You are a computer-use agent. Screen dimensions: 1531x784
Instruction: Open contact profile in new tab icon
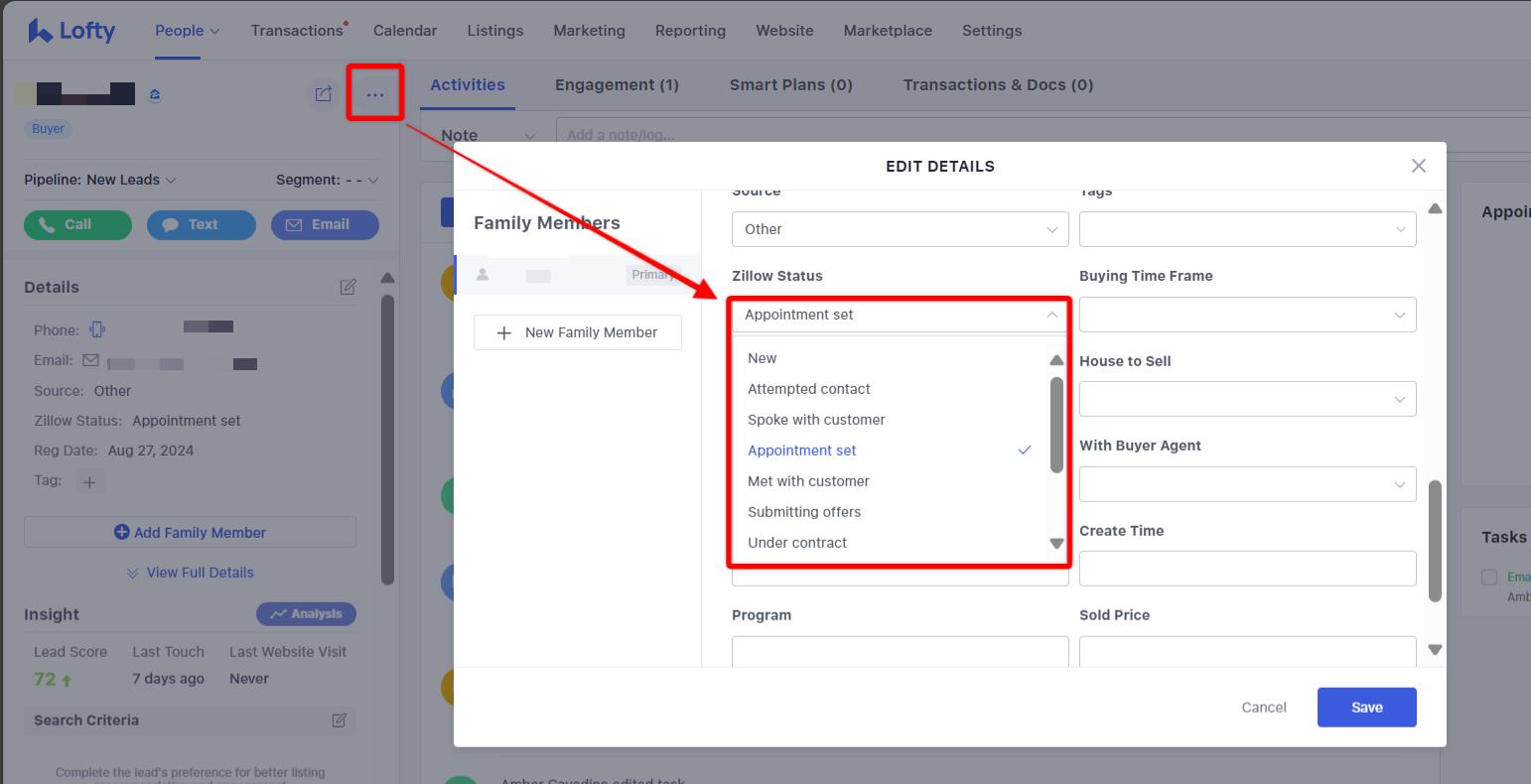pos(322,93)
